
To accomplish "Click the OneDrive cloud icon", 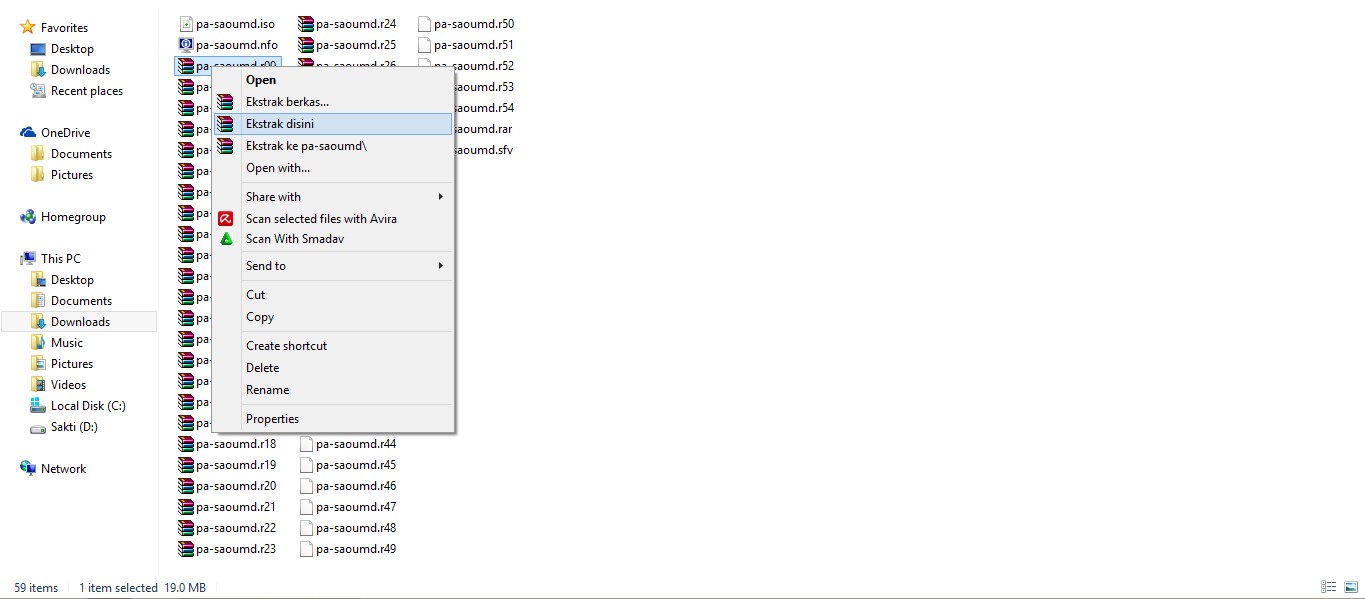I will [x=28, y=132].
